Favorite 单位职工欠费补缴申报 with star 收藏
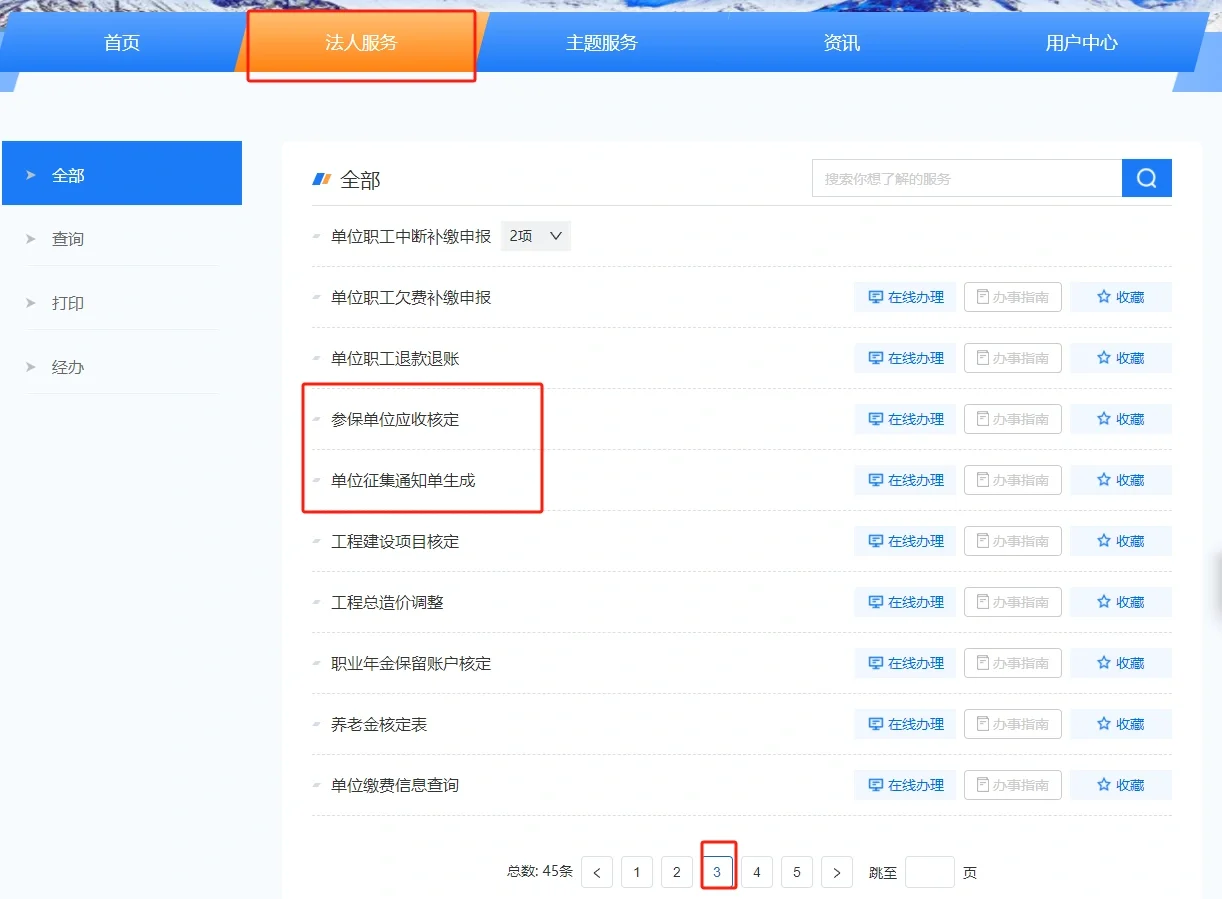The image size is (1222, 899). click(1120, 297)
